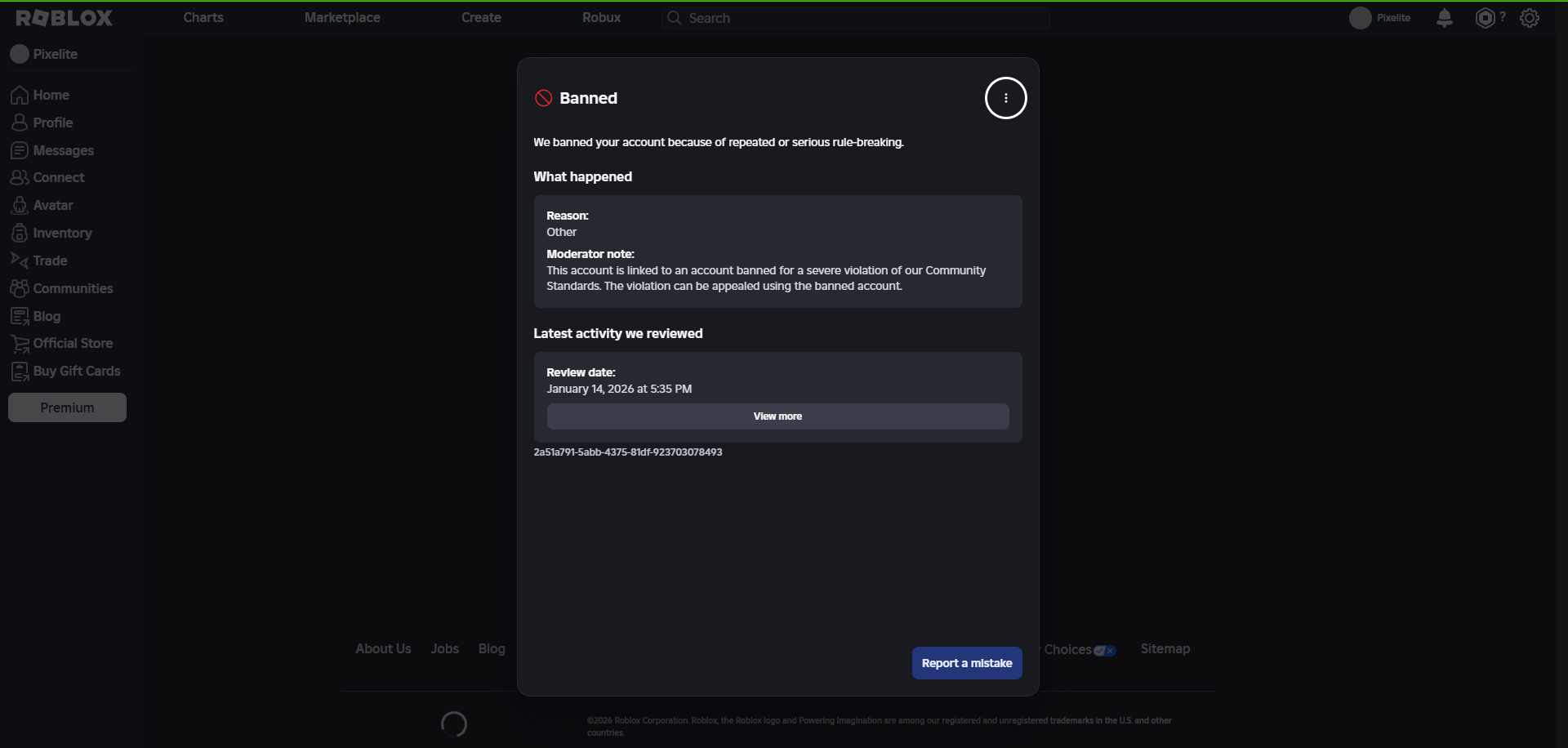The height and width of the screenshot is (748, 1568).
Task: Open Messages from the sidebar icon
Action: (x=20, y=150)
